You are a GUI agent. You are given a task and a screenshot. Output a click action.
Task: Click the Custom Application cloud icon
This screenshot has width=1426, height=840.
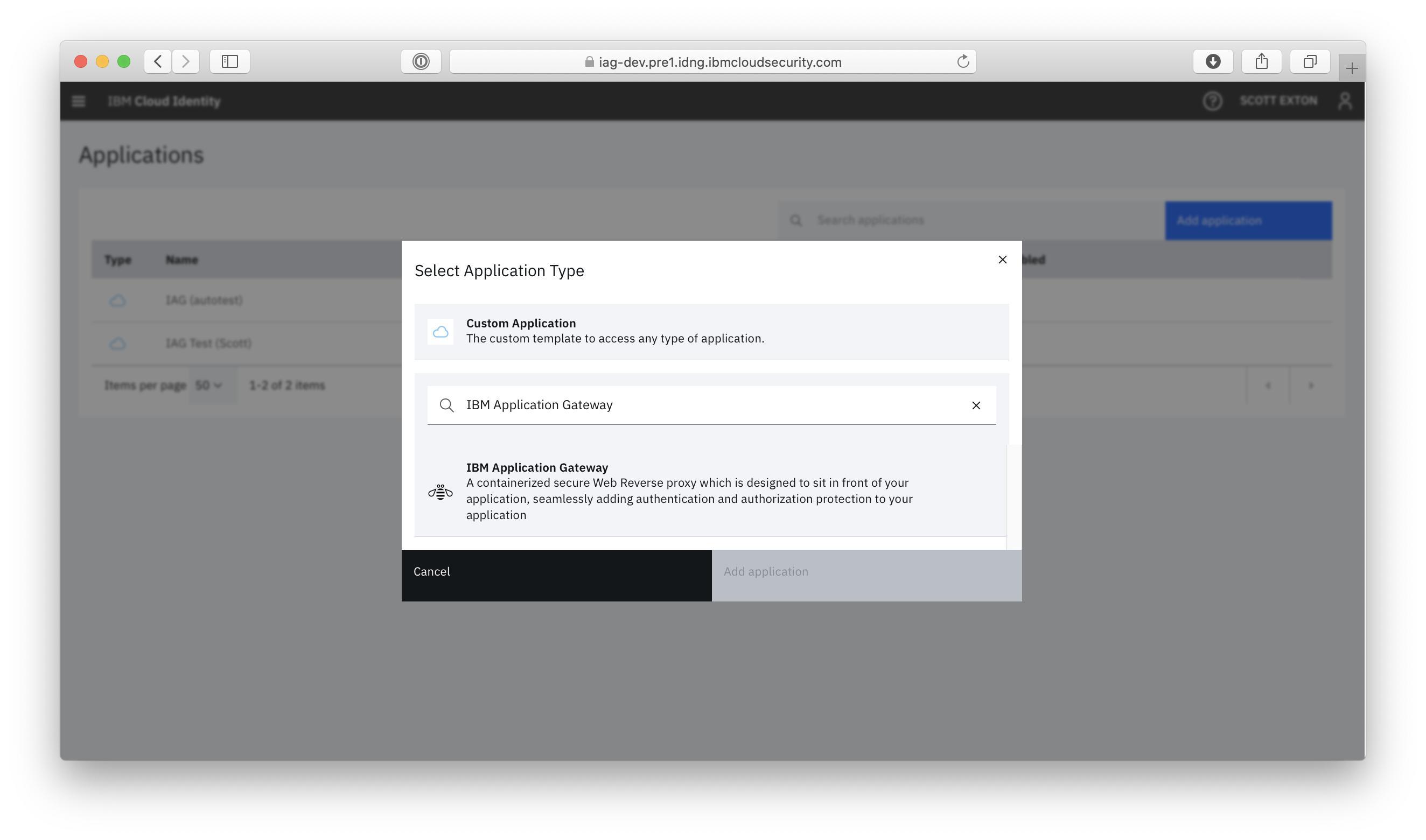coord(441,331)
